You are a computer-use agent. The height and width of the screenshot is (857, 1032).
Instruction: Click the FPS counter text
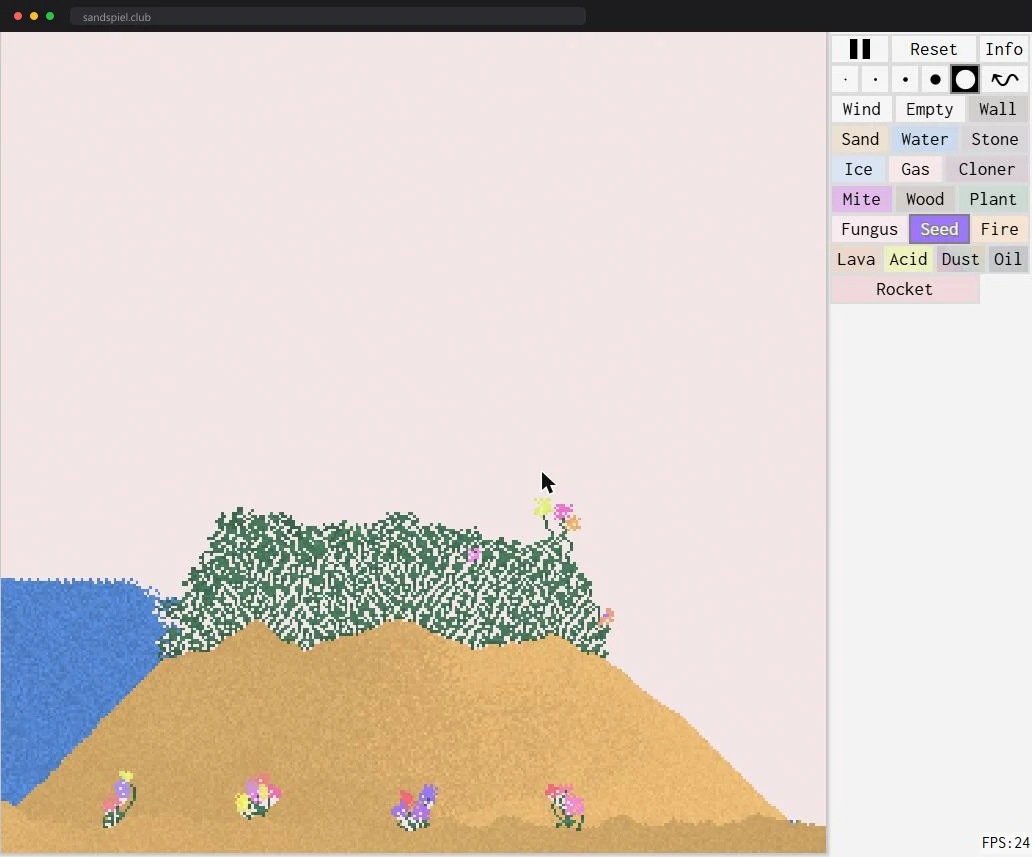1005,843
